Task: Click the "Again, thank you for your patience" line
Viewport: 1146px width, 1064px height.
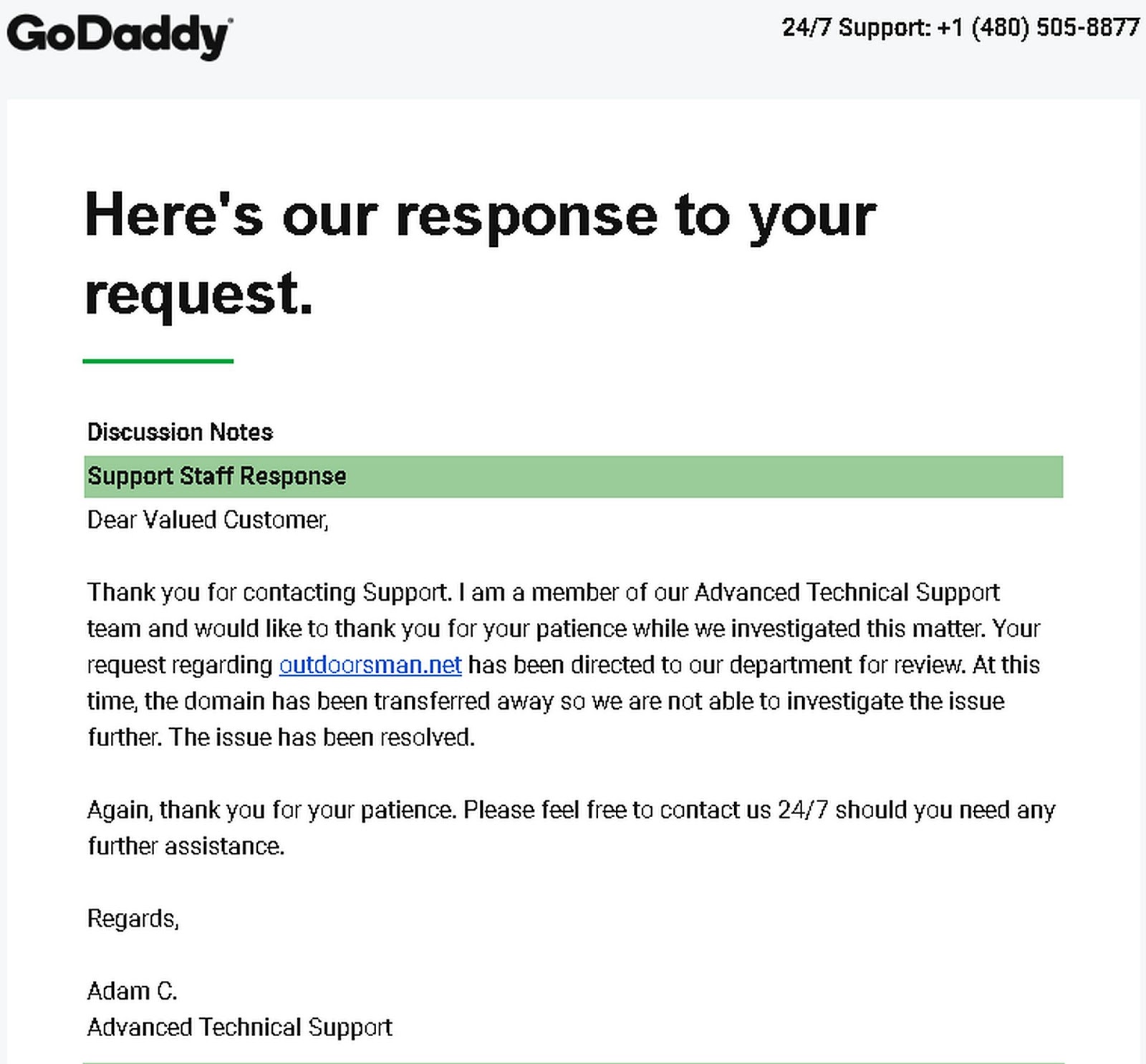Action: 571,810
